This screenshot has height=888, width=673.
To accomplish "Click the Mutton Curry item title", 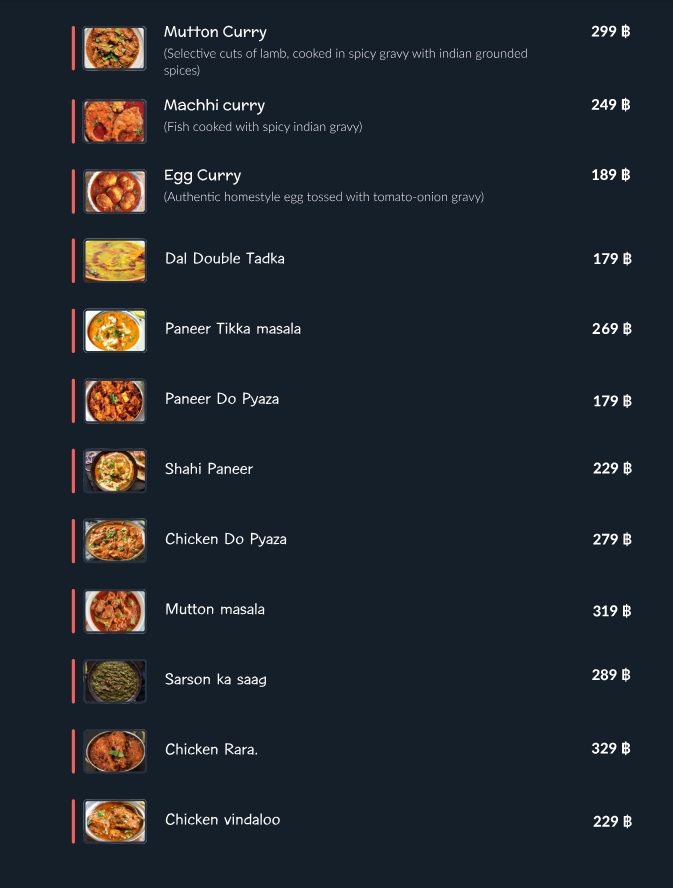I will pyautogui.click(x=215, y=32).
